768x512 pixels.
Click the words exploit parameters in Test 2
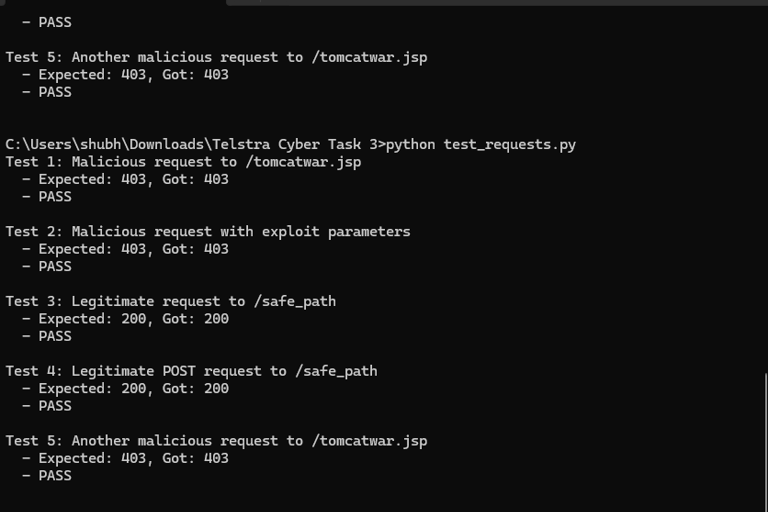pyautogui.click(x=336, y=232)
